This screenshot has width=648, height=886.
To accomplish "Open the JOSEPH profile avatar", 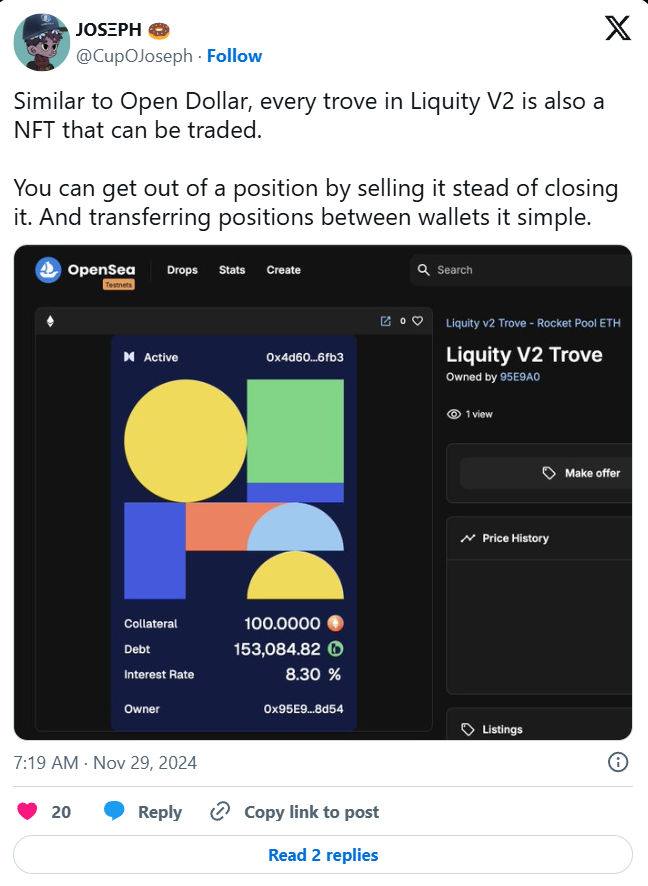I will click(42, 42).
